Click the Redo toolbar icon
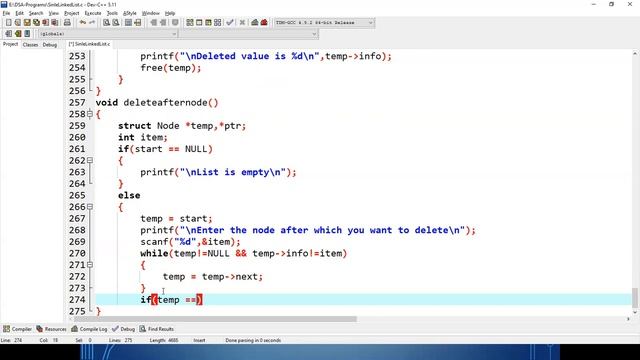 pyautogui.click(x=92, y=22)
